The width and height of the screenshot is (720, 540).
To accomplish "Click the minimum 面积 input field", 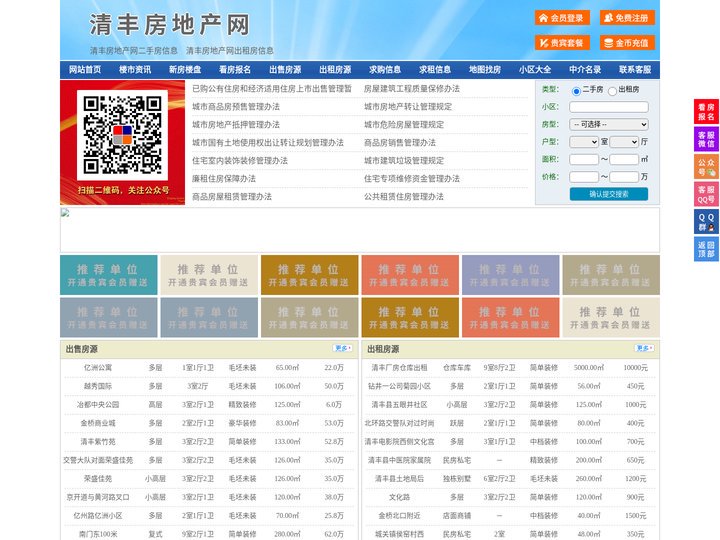I will [x=584, y=159].
